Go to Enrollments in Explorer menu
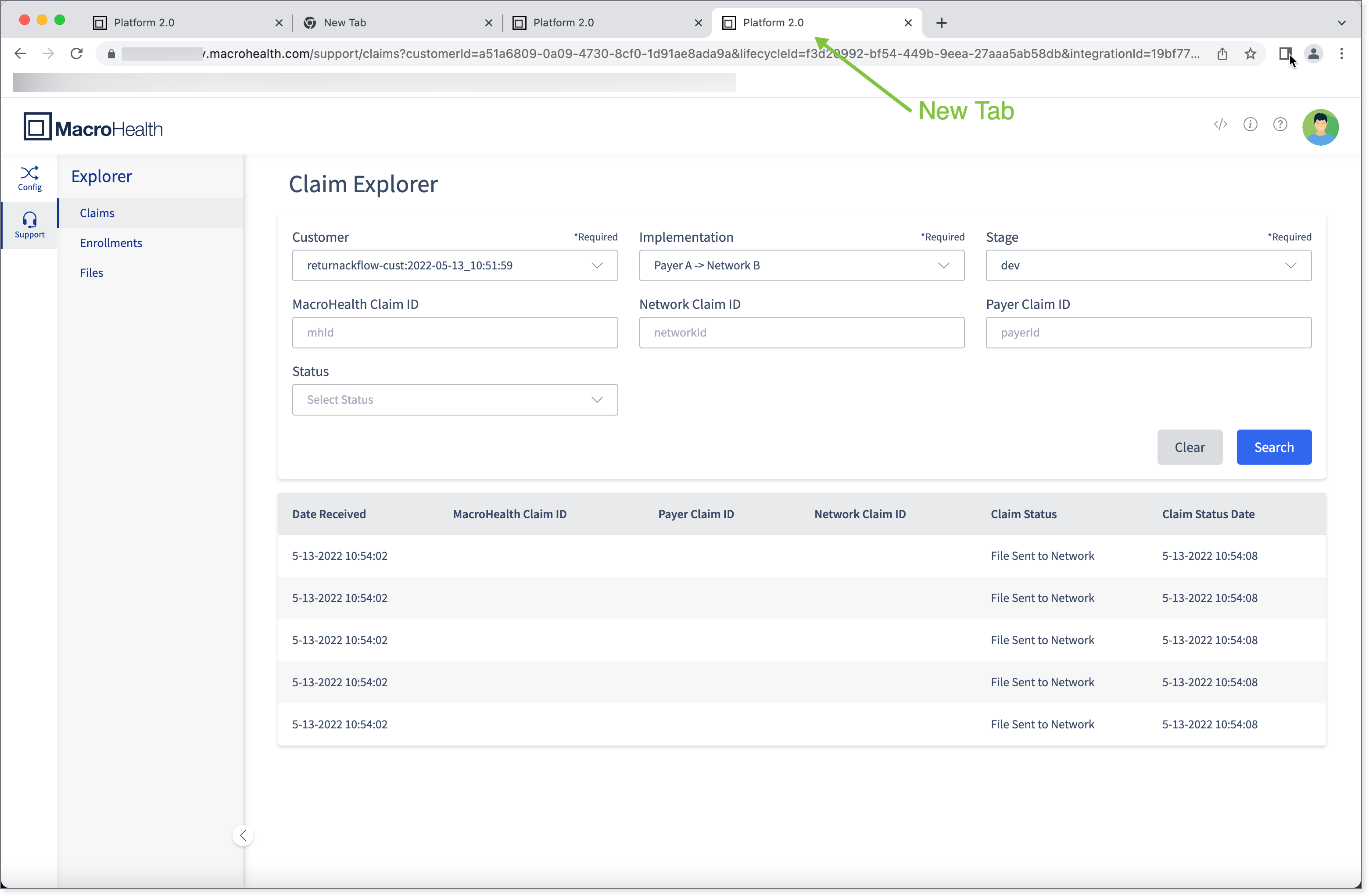This screenshot has width=1369, height=896. 111,243
